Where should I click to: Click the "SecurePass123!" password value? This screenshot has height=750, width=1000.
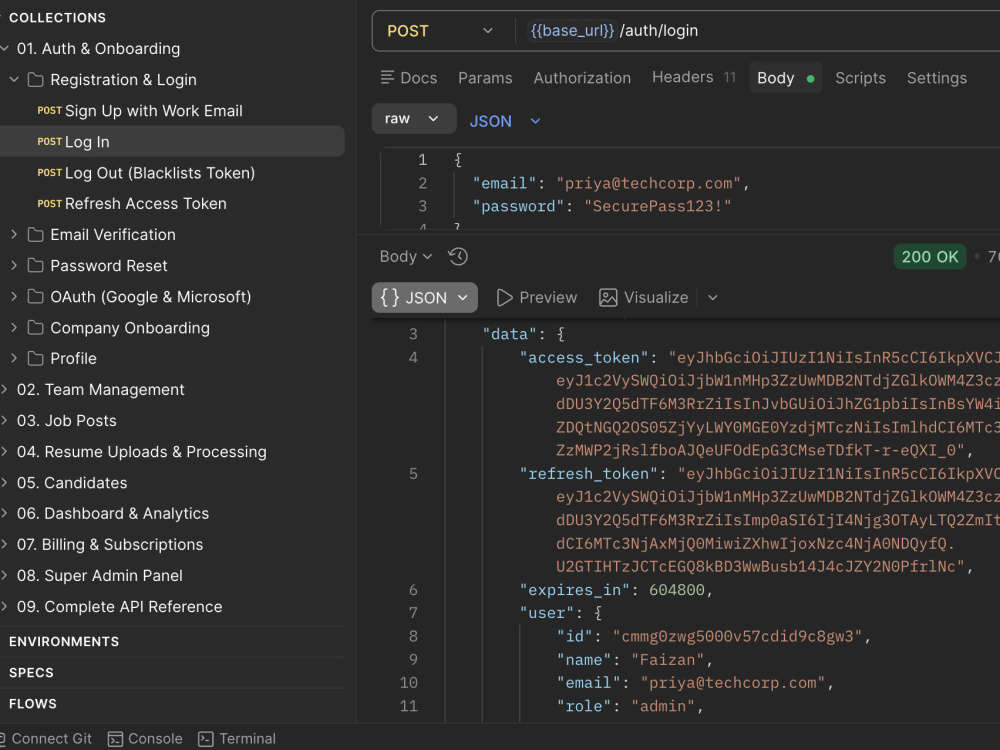(x=658, y=207)
